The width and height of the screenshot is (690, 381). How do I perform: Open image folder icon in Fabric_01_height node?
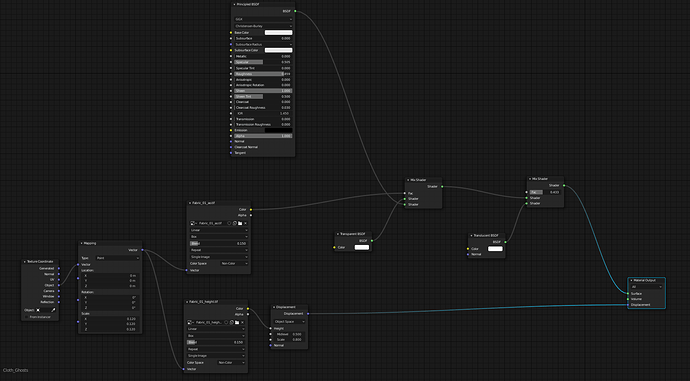point(237,322)
